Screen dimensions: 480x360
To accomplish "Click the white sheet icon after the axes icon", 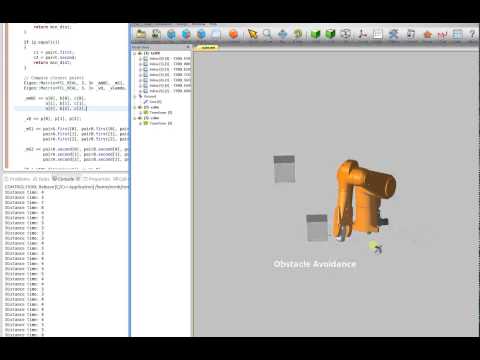I will (377, 34).
